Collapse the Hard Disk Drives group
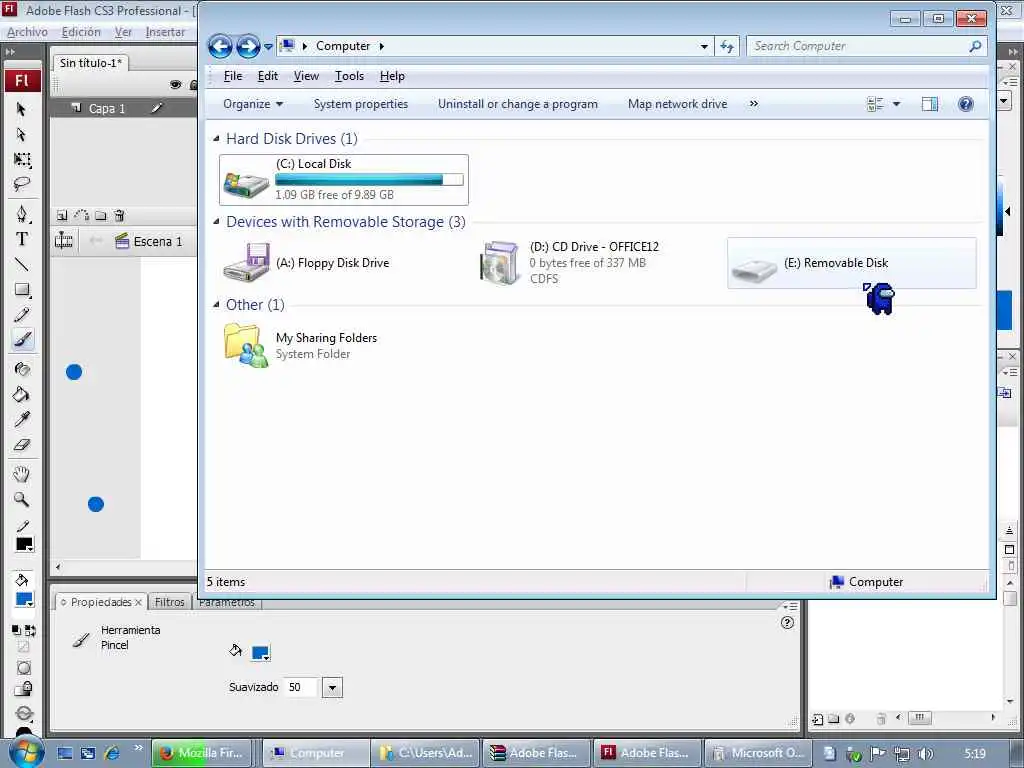1024x768 pixels. 216,138
